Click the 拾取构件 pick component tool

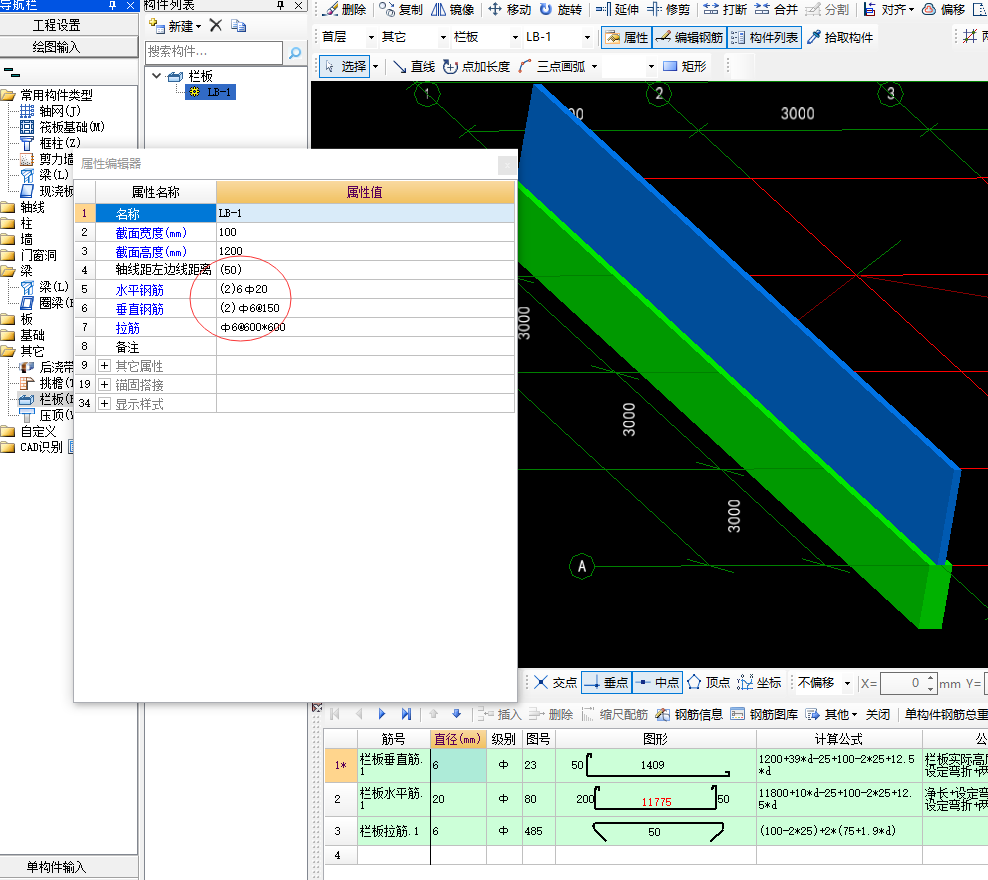point(841,37)
